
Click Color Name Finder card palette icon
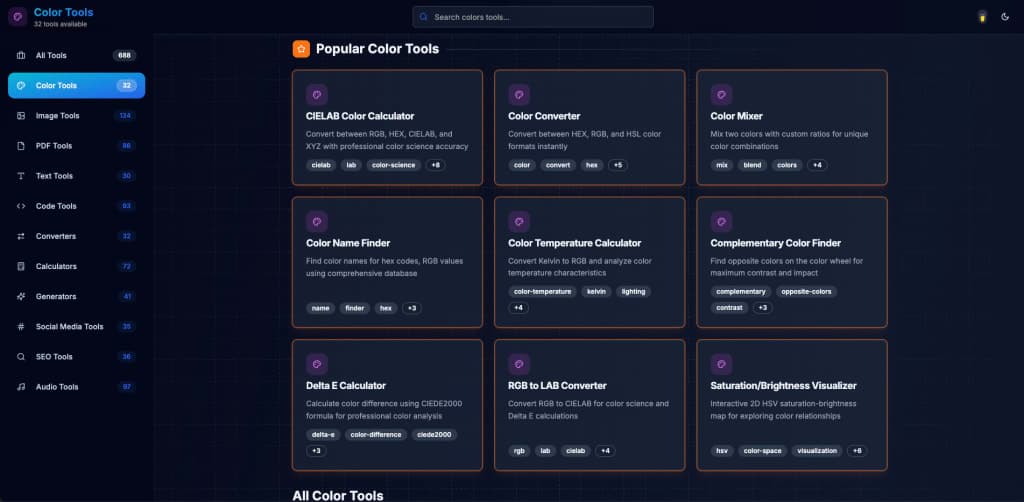(317, 221)
